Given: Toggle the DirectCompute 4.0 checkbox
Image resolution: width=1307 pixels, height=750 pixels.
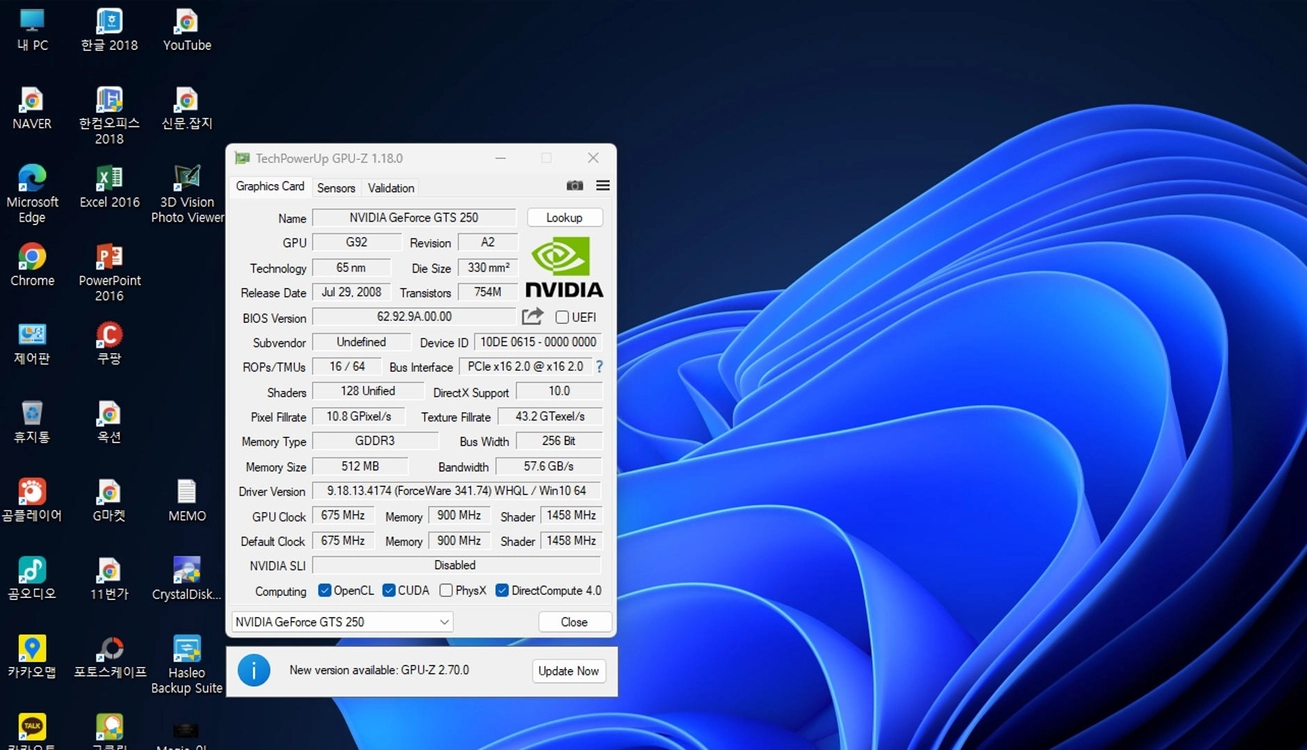Looking at the screenshot, I should tap(502, 590).
